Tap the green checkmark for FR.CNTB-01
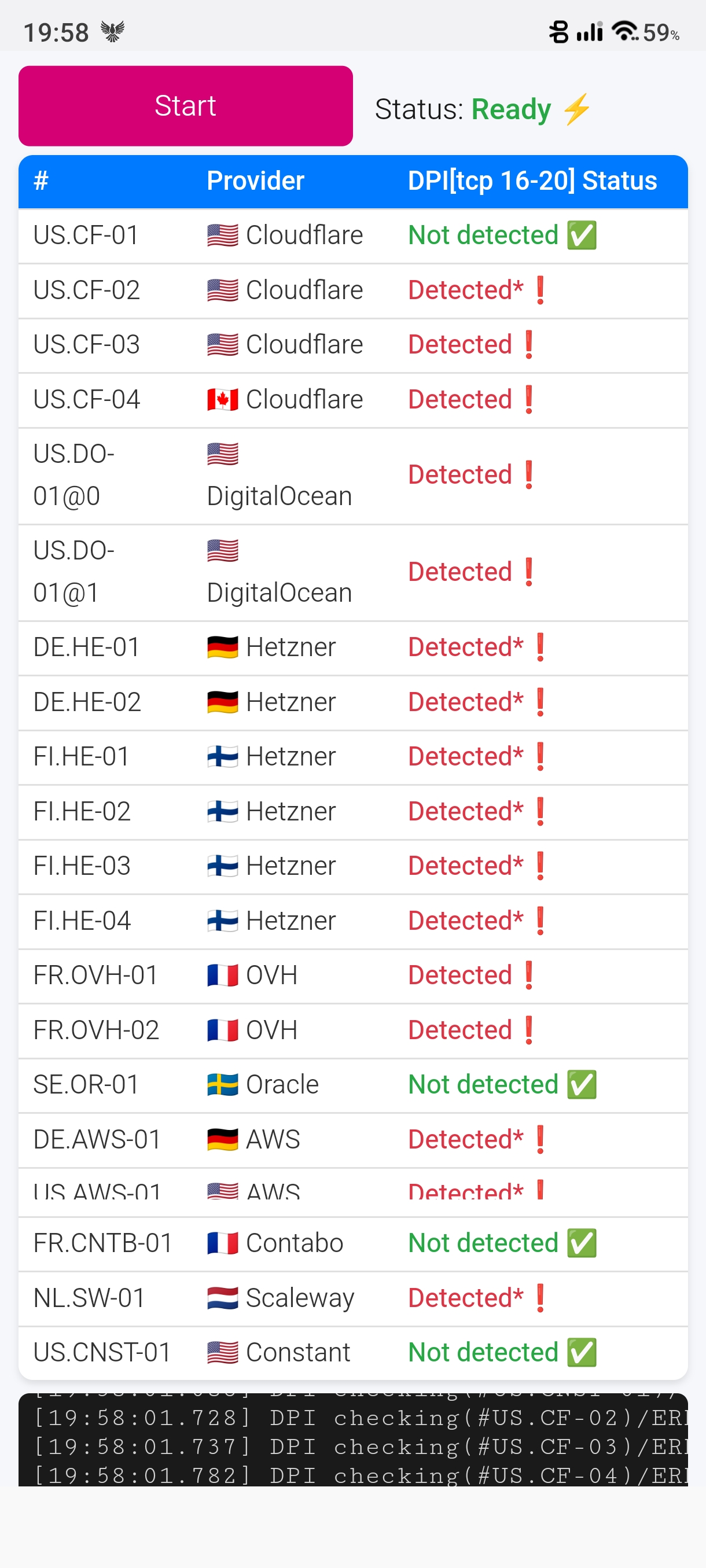The width and height of the screenshot is (706, 1568). (x=582, y=1243)
